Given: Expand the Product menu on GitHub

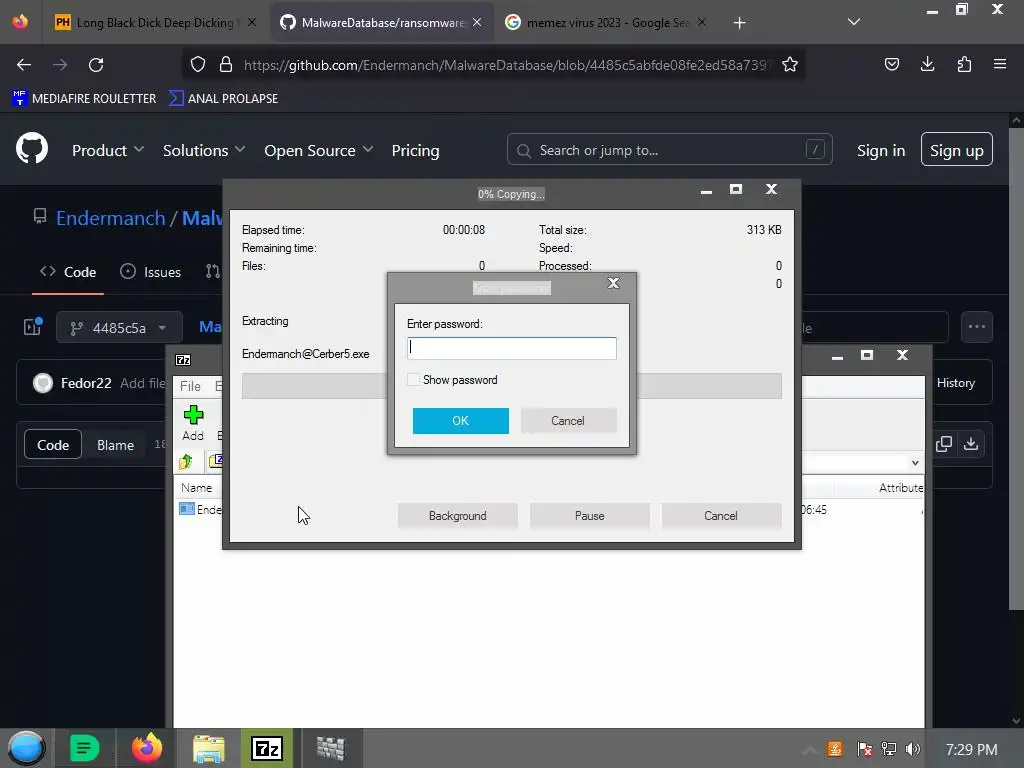Looking at the screenshot, I should [108, 150].
